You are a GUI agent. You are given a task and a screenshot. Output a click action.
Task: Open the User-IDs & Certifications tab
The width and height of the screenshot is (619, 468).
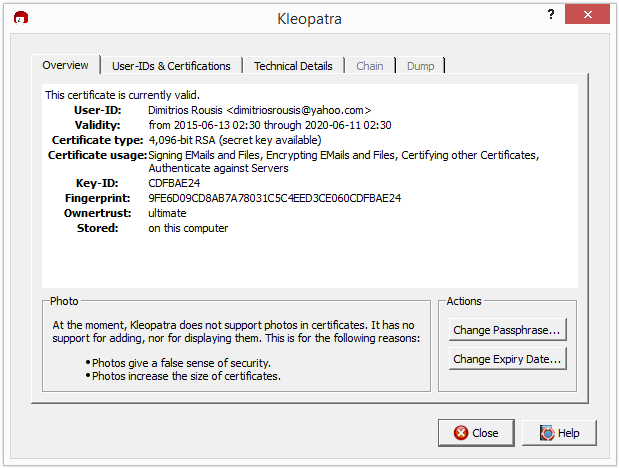(171, 66)
